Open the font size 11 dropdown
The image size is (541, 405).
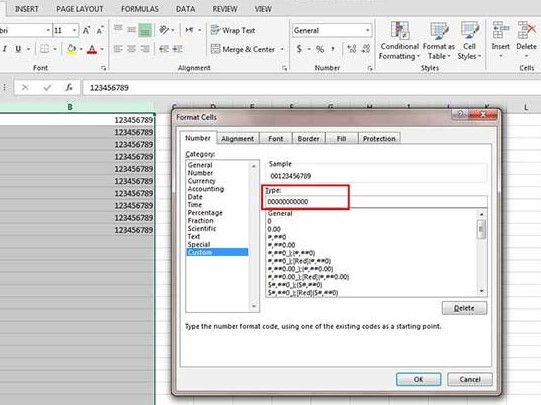pyautogui.click(x=74, y=30)
